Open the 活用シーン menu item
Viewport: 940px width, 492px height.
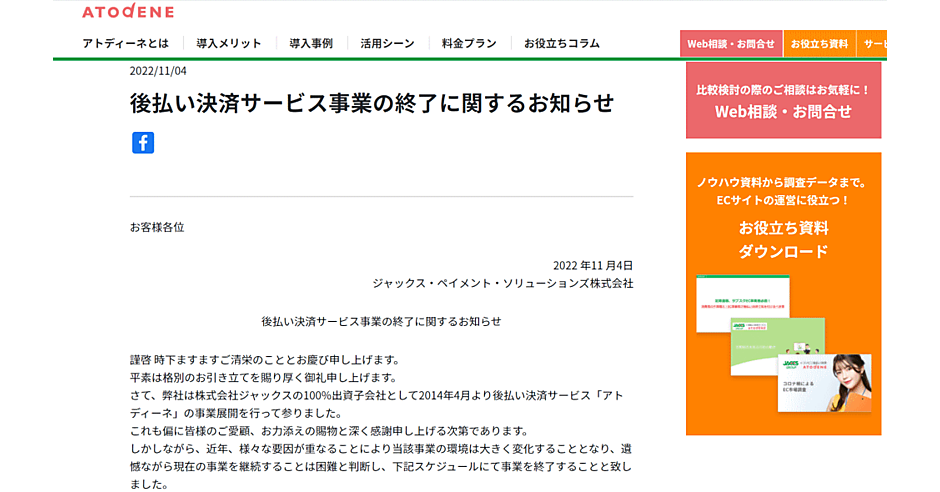[387, 43]
